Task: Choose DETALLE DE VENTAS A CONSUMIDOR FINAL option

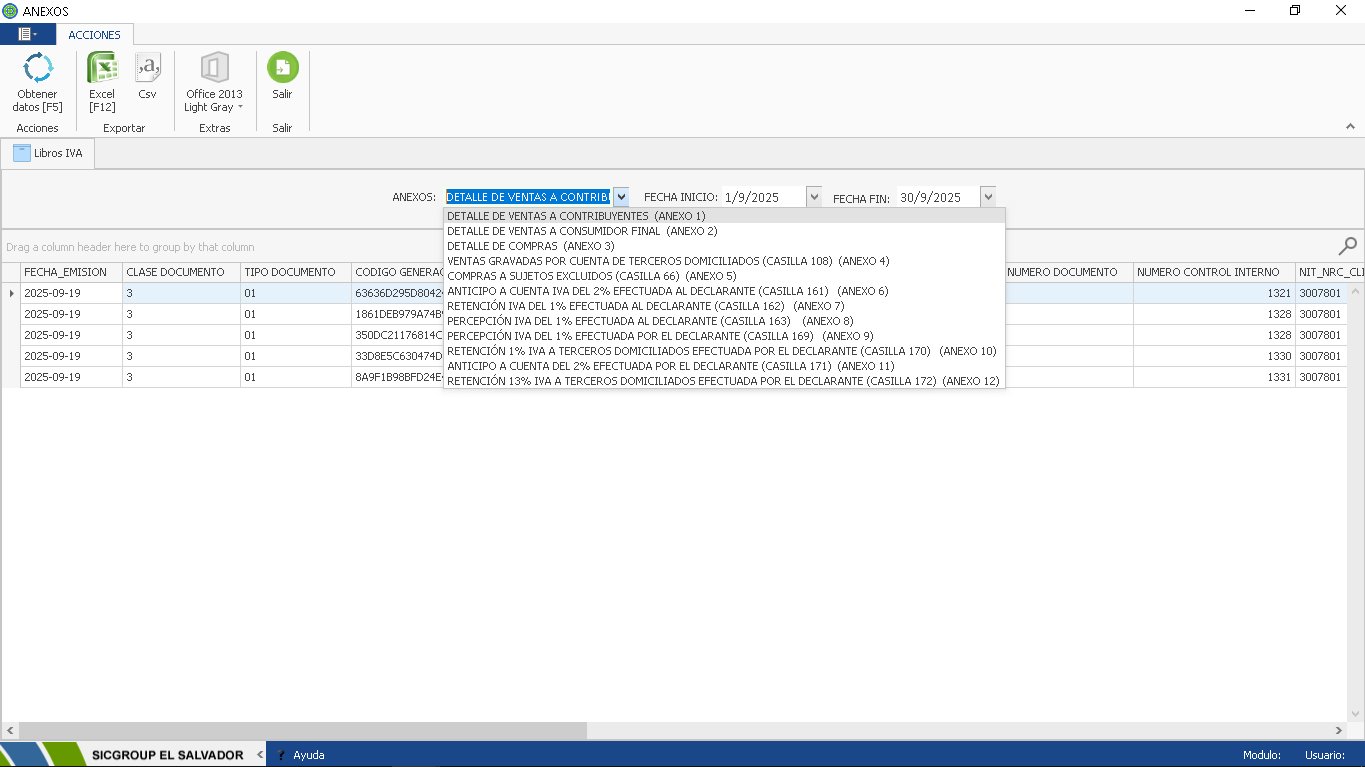Action: click(581, 231)
